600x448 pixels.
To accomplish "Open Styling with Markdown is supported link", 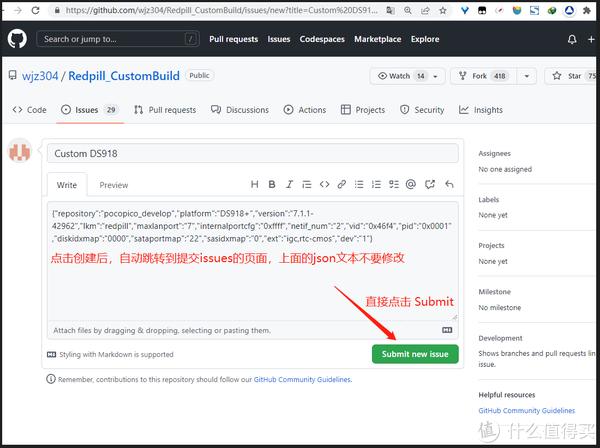I will (110, 354).
